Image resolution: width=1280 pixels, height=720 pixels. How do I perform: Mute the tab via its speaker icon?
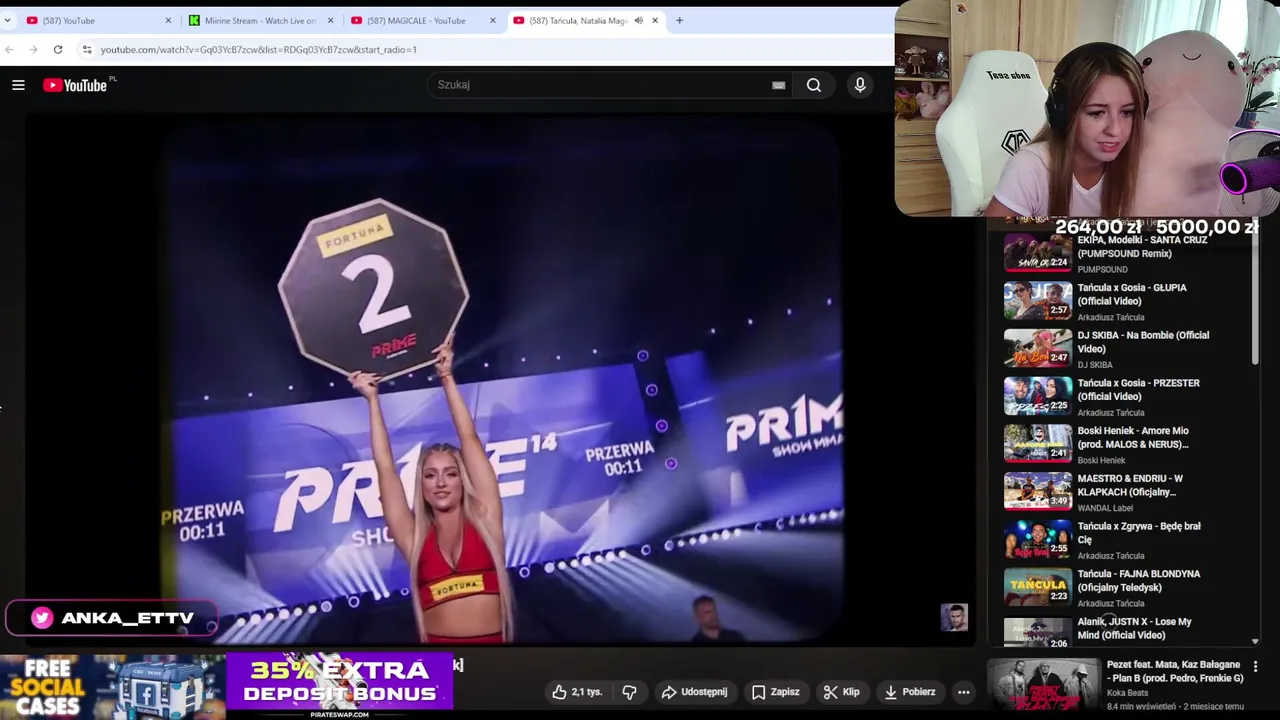[638, 20]
